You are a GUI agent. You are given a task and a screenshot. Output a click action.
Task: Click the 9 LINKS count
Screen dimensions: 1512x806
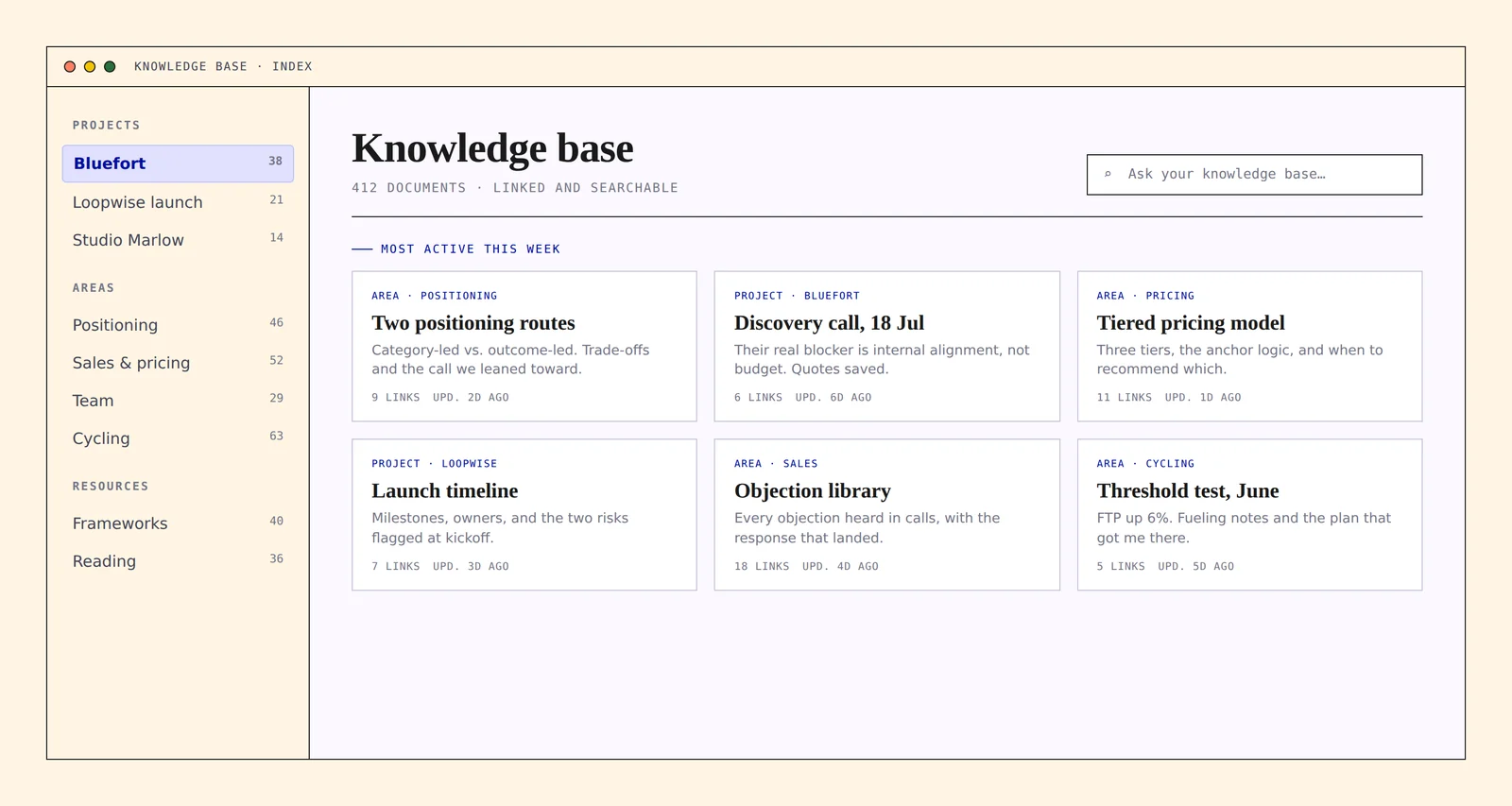click(395, 398)
